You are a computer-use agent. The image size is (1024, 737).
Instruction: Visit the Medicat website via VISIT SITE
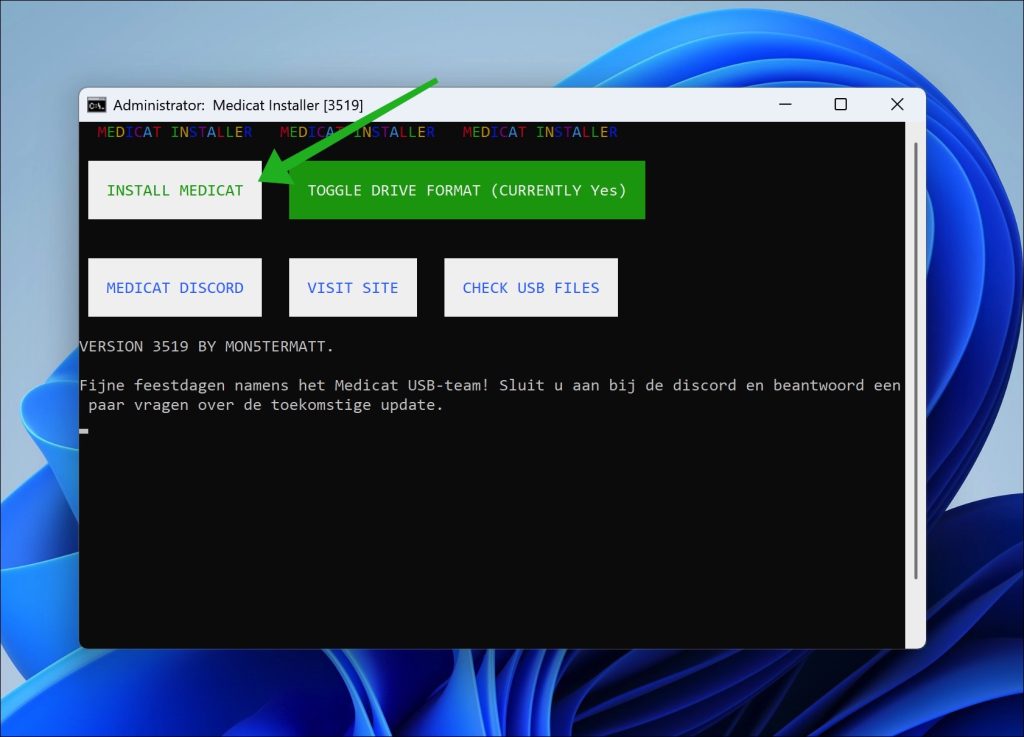(x=352, y=287)
